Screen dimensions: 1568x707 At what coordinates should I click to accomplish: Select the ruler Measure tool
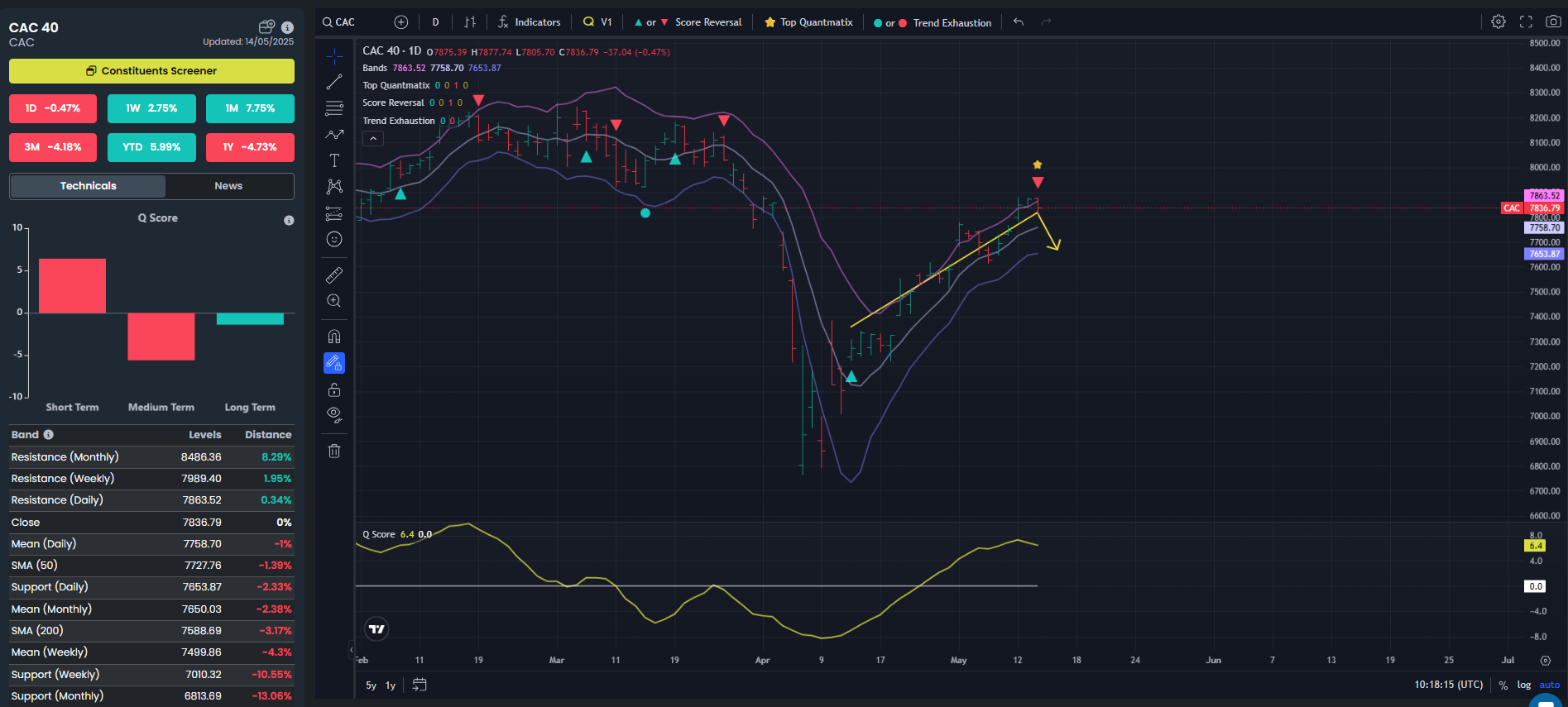pyautogui.click(x=334, y=275)
